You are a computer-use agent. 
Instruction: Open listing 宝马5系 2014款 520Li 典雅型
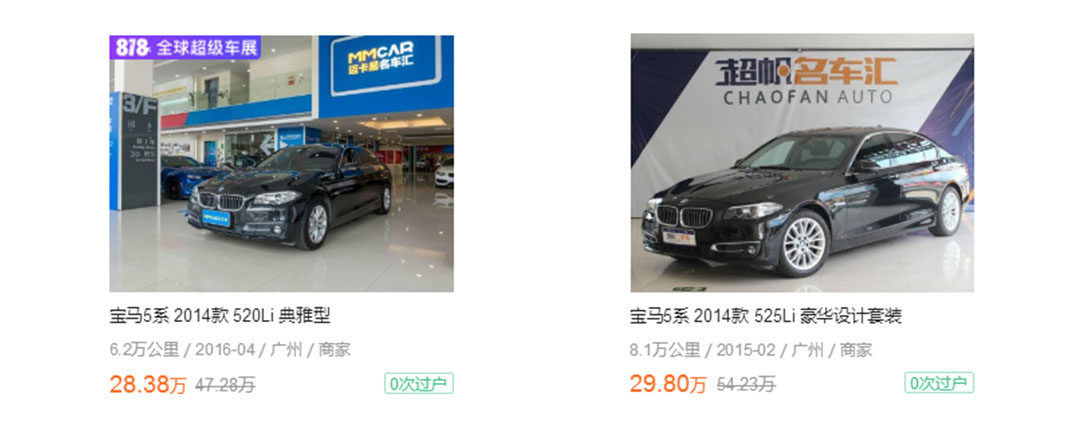(220, 316)
